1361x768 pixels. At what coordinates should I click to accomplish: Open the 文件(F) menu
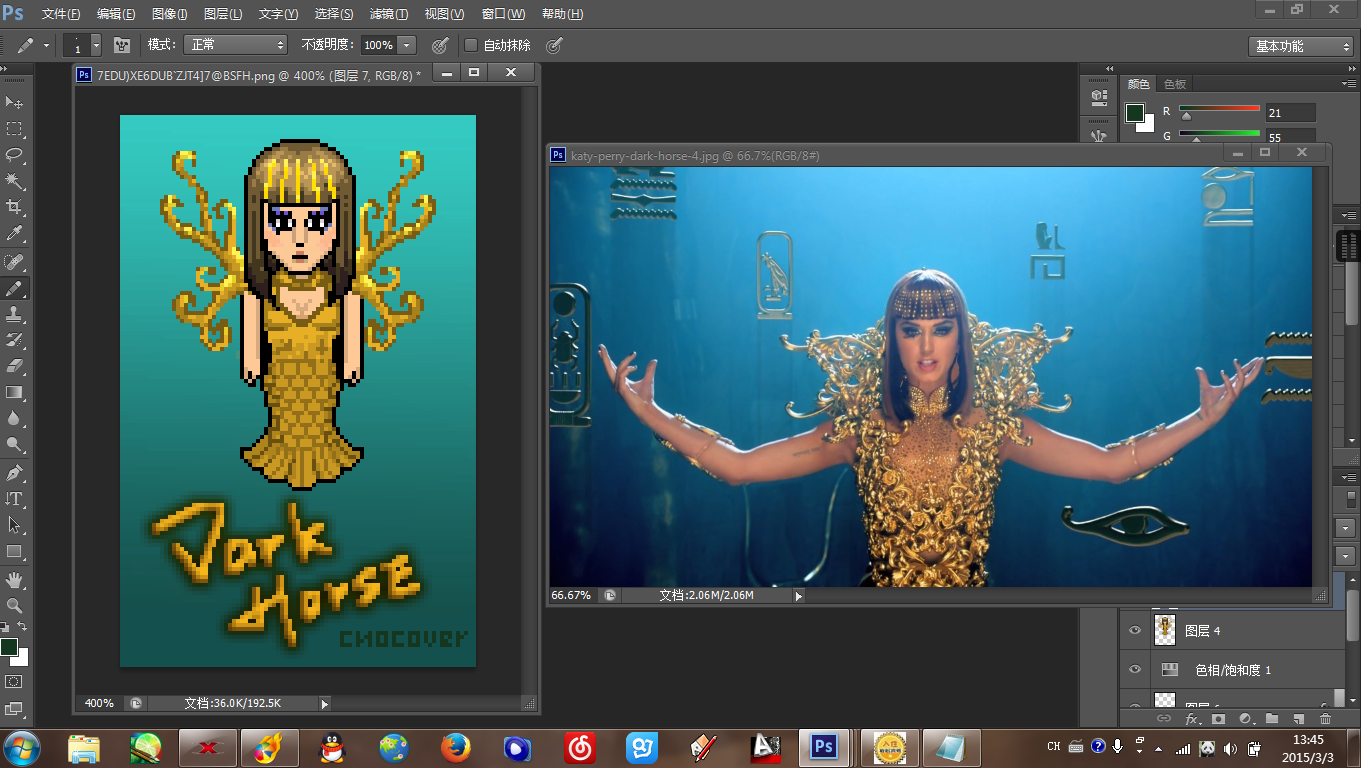pos(61,14)
